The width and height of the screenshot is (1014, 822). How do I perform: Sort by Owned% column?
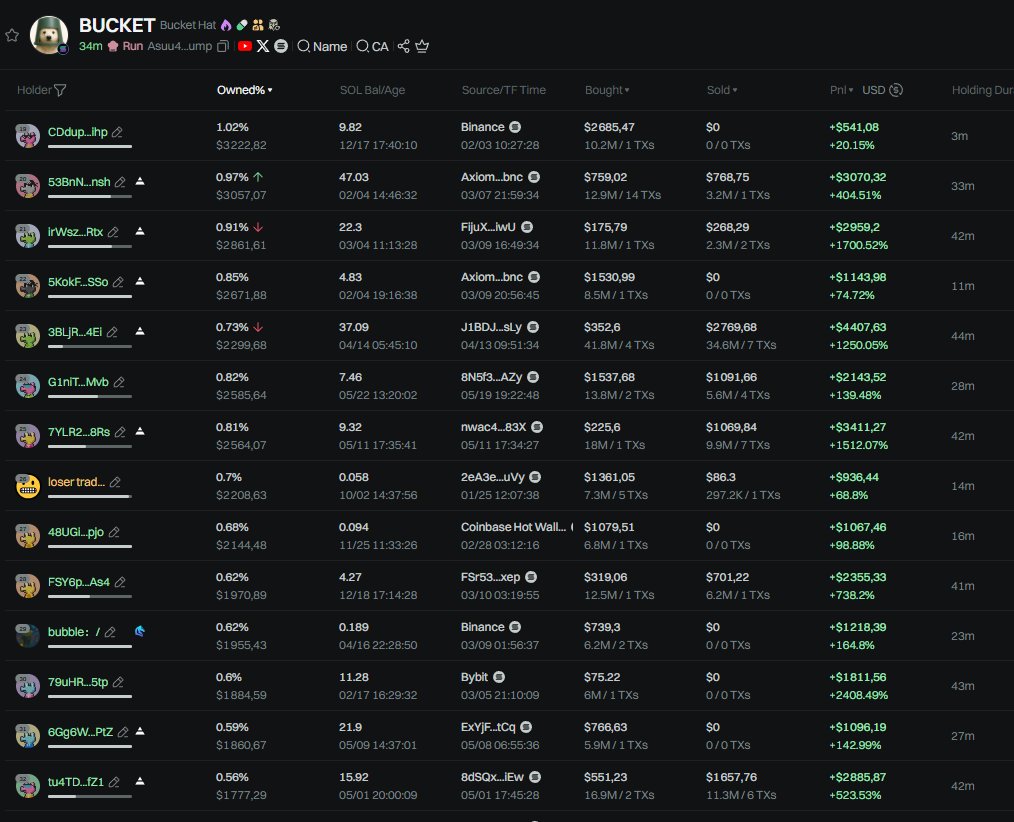pos(244,90)
